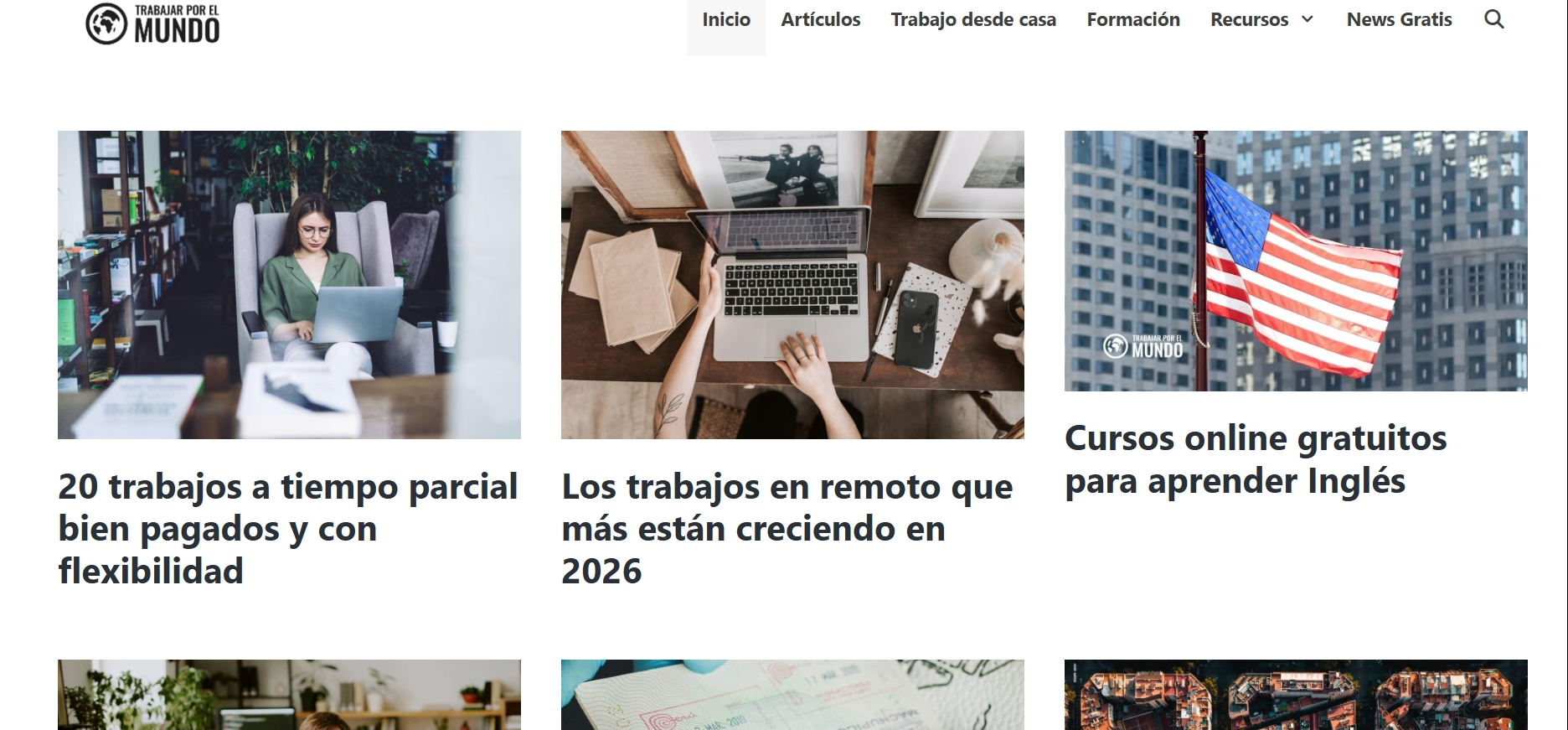Click the Trabajar por el Mundo logo

pyautogui.click(x=152, y=23)
